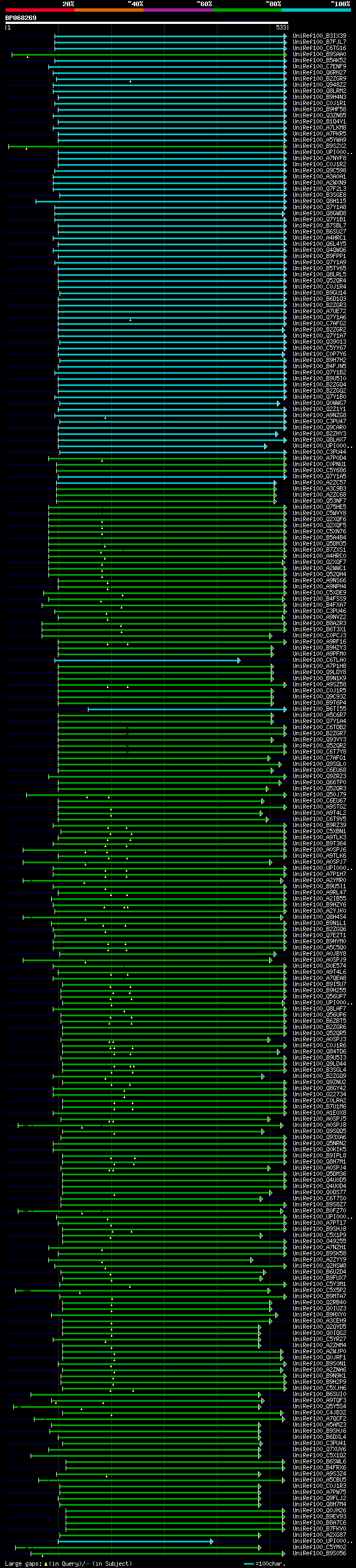Select the UniRef100_B9HZY3 label

pos(319,647)
